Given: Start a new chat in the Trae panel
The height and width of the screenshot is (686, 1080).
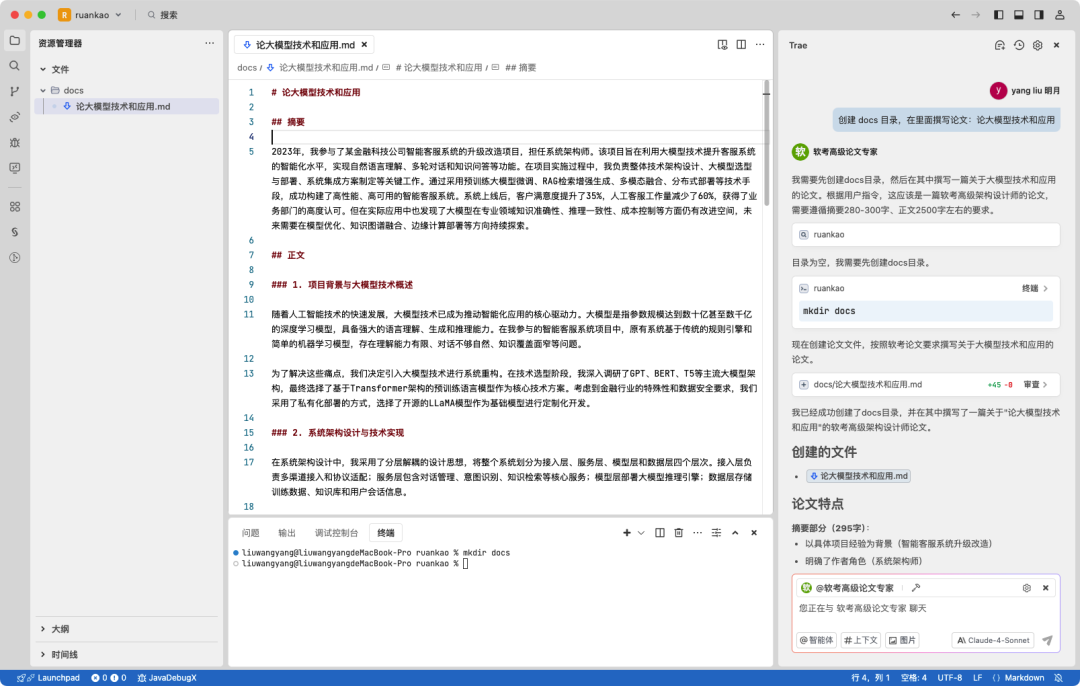Looking at the screenshot, I should 1000,44.
